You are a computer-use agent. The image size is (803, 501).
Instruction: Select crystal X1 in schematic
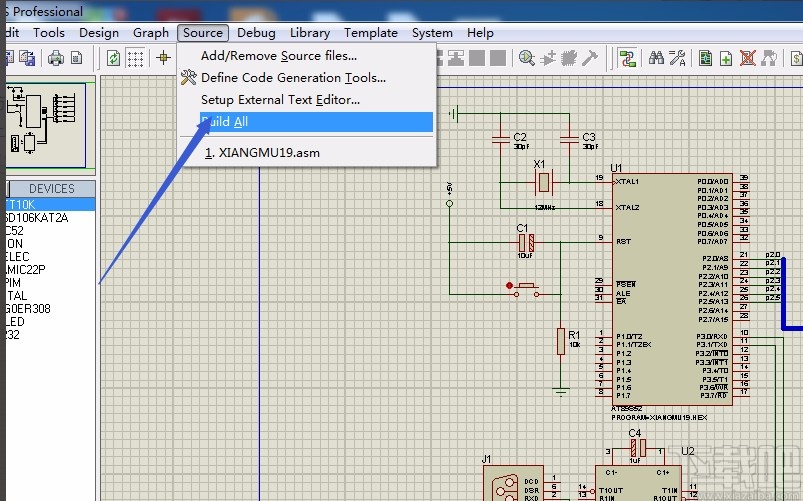pos(543,182)
